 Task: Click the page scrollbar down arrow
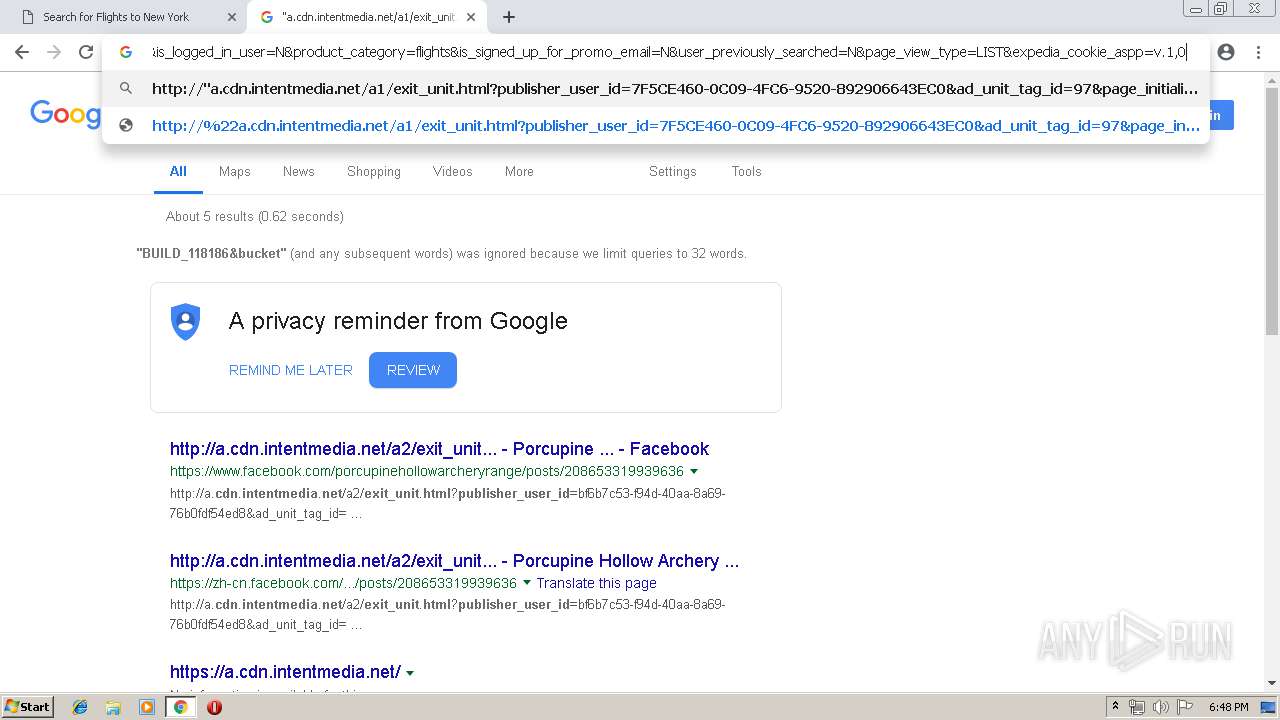[x=1272, y=683]
